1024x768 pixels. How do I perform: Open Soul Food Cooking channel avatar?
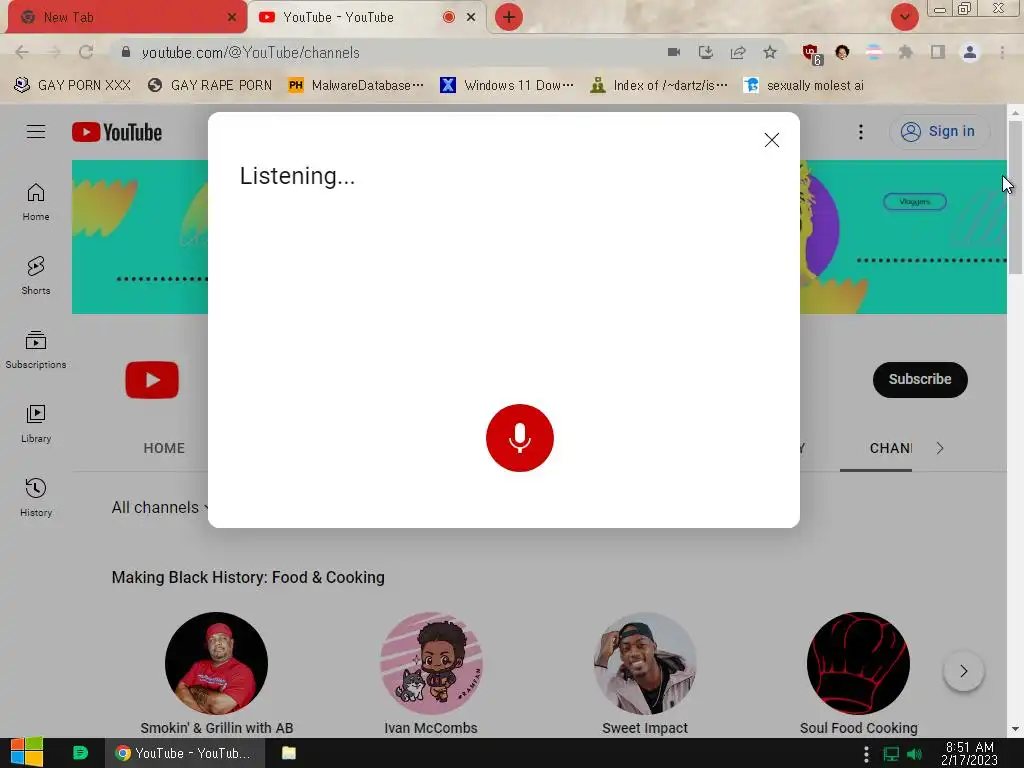pyautogui.click(x=859, y=663)
